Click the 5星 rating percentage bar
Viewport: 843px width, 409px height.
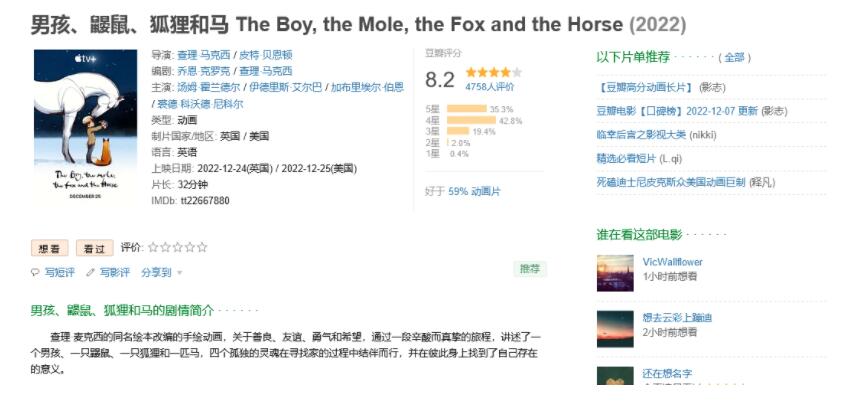467,109
